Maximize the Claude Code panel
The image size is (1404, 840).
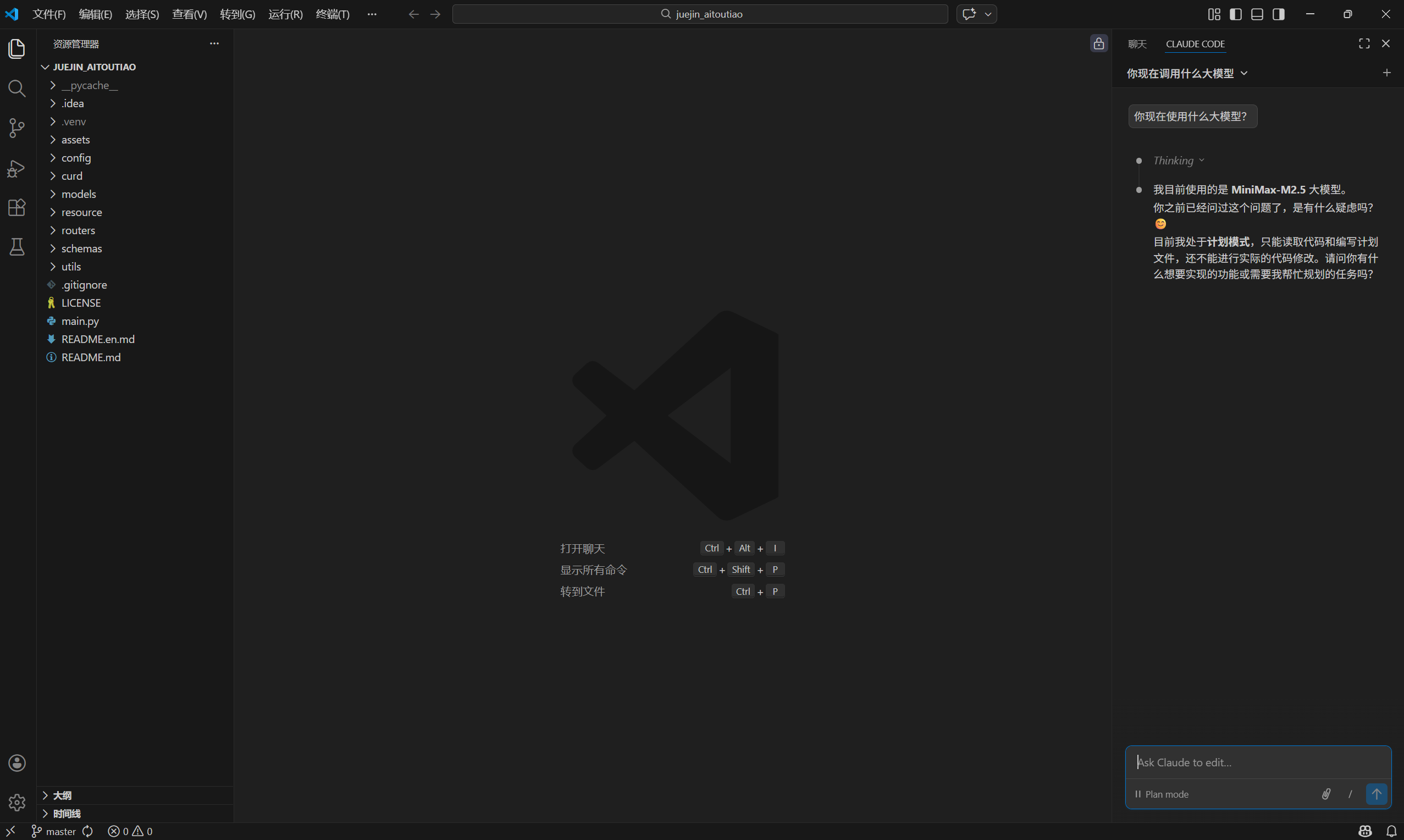point(1364,43)
